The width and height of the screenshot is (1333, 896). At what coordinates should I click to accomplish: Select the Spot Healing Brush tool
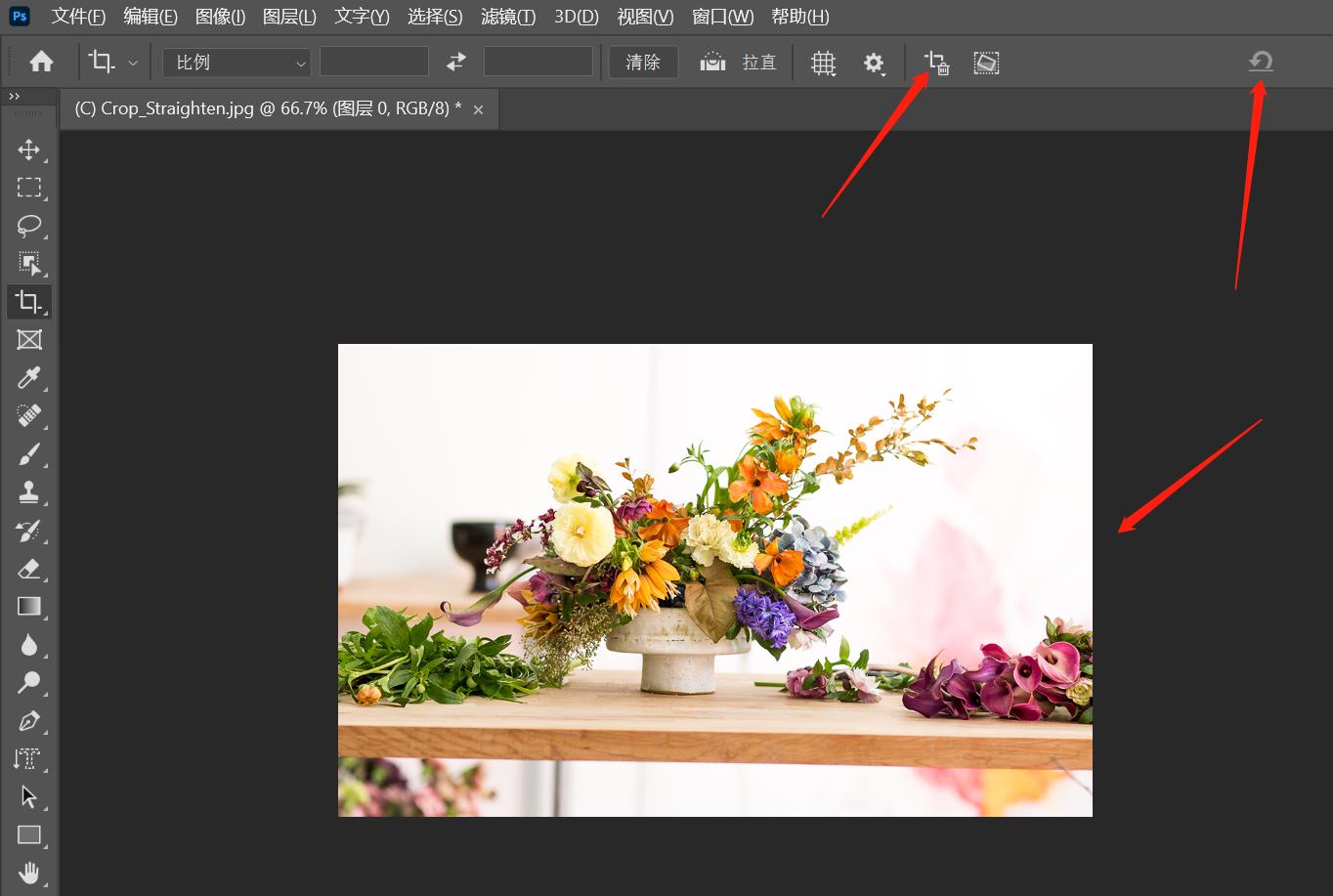(x=28, y=415)
